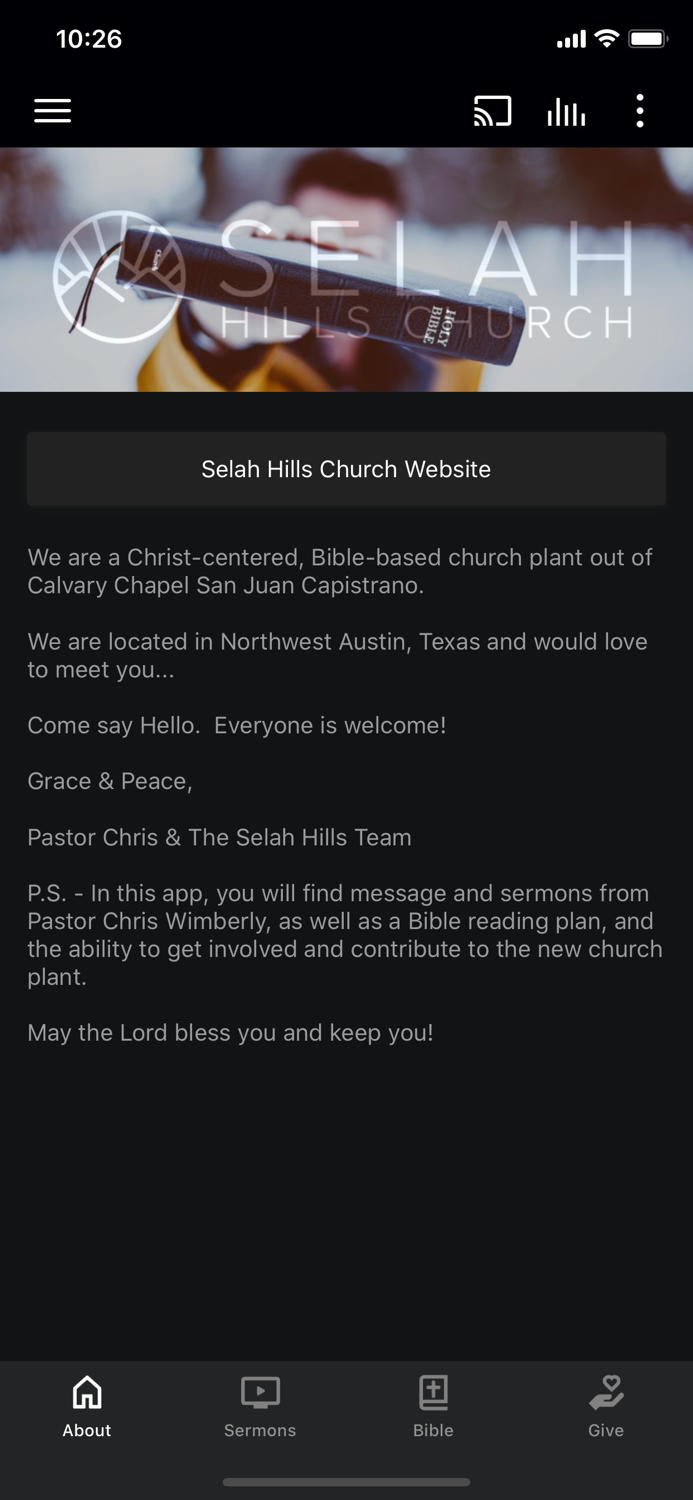Open Selah Hills Church Website
The width and height of the screenshot is (693, 1500).
pos(346,468)
